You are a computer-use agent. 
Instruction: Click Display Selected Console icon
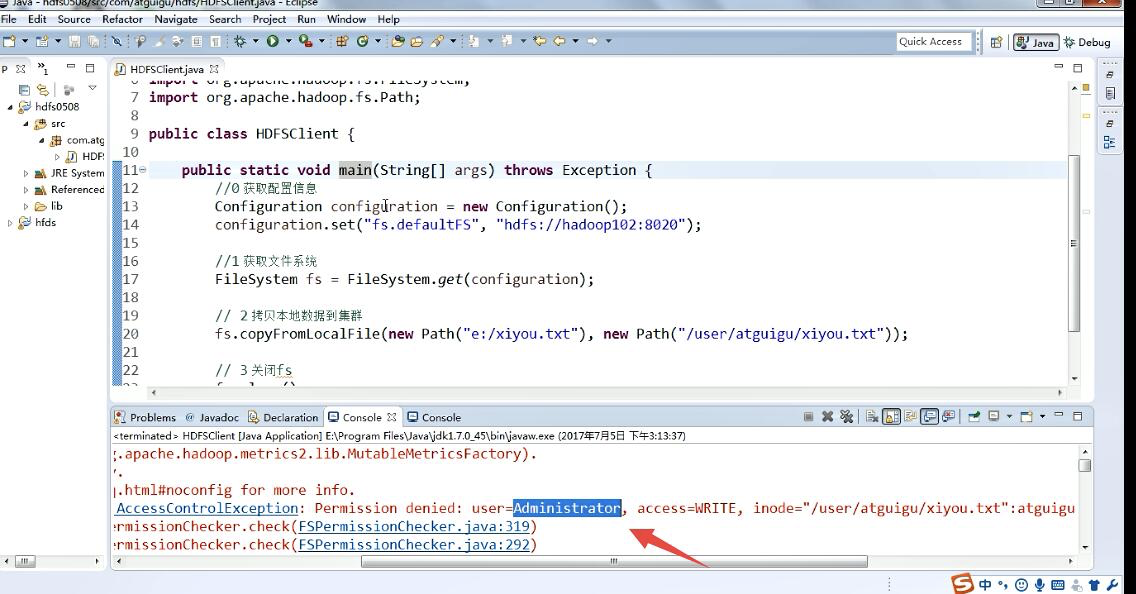pyautogui.click(x=994, y=417)
